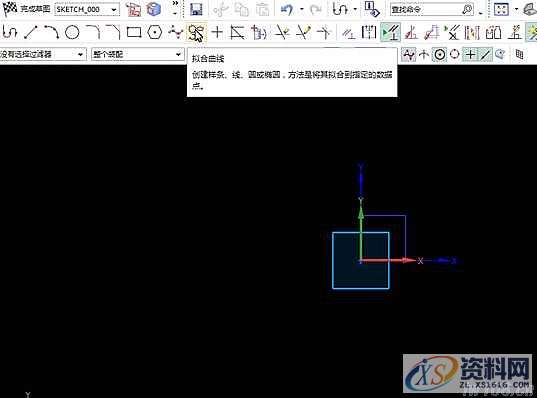
Task: Click the Paste clipboard icon
Action: (262, 10)
